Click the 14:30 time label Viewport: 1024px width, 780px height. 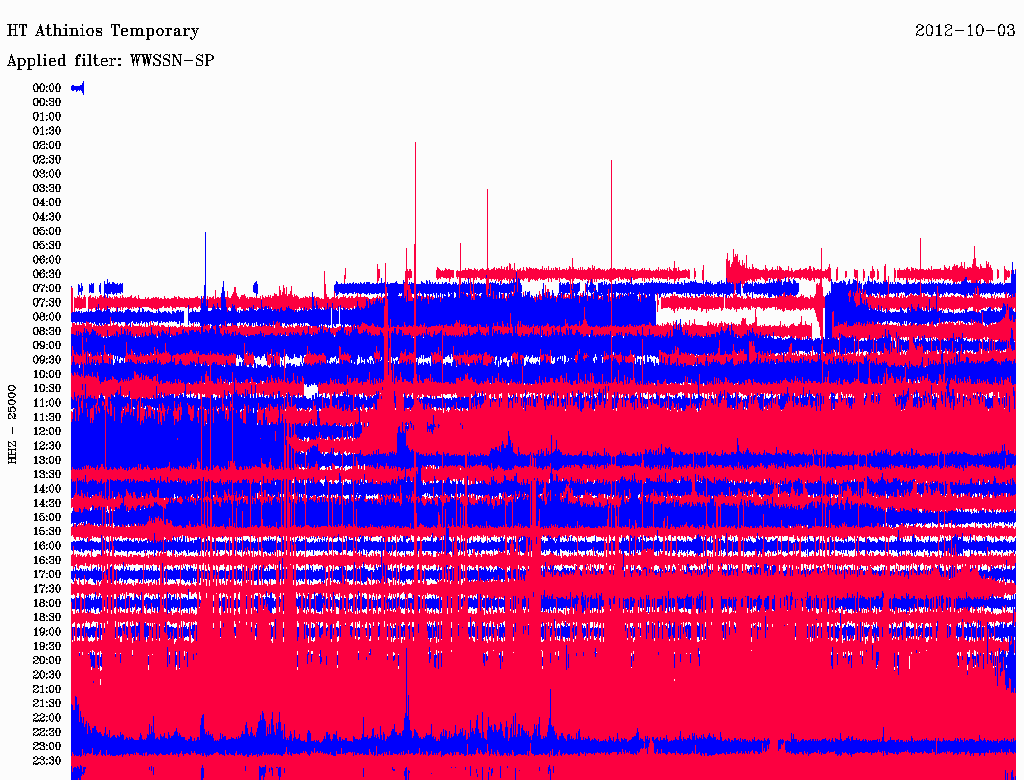47,503
